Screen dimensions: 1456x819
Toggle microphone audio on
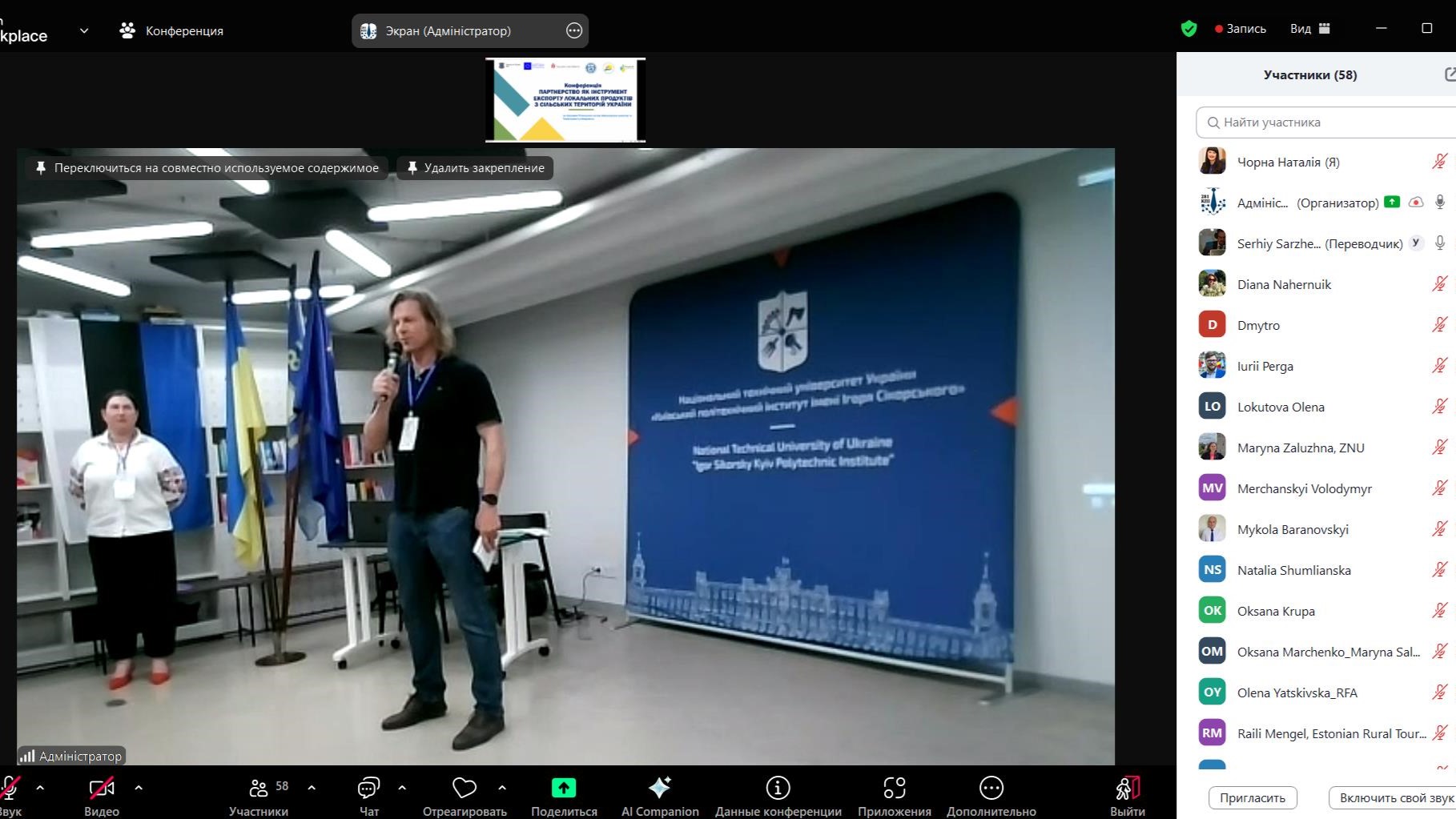point(10,789)
